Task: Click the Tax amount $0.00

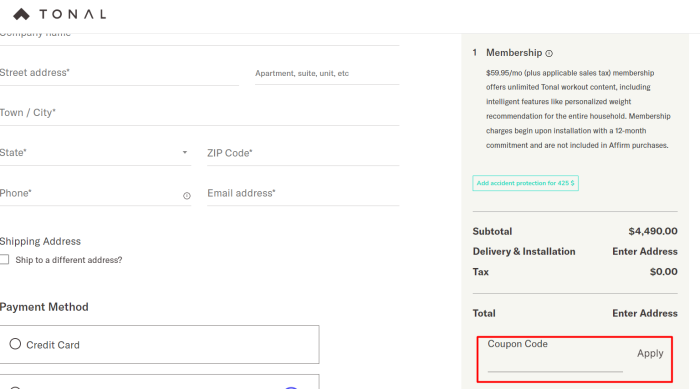Action: point(663,272)
